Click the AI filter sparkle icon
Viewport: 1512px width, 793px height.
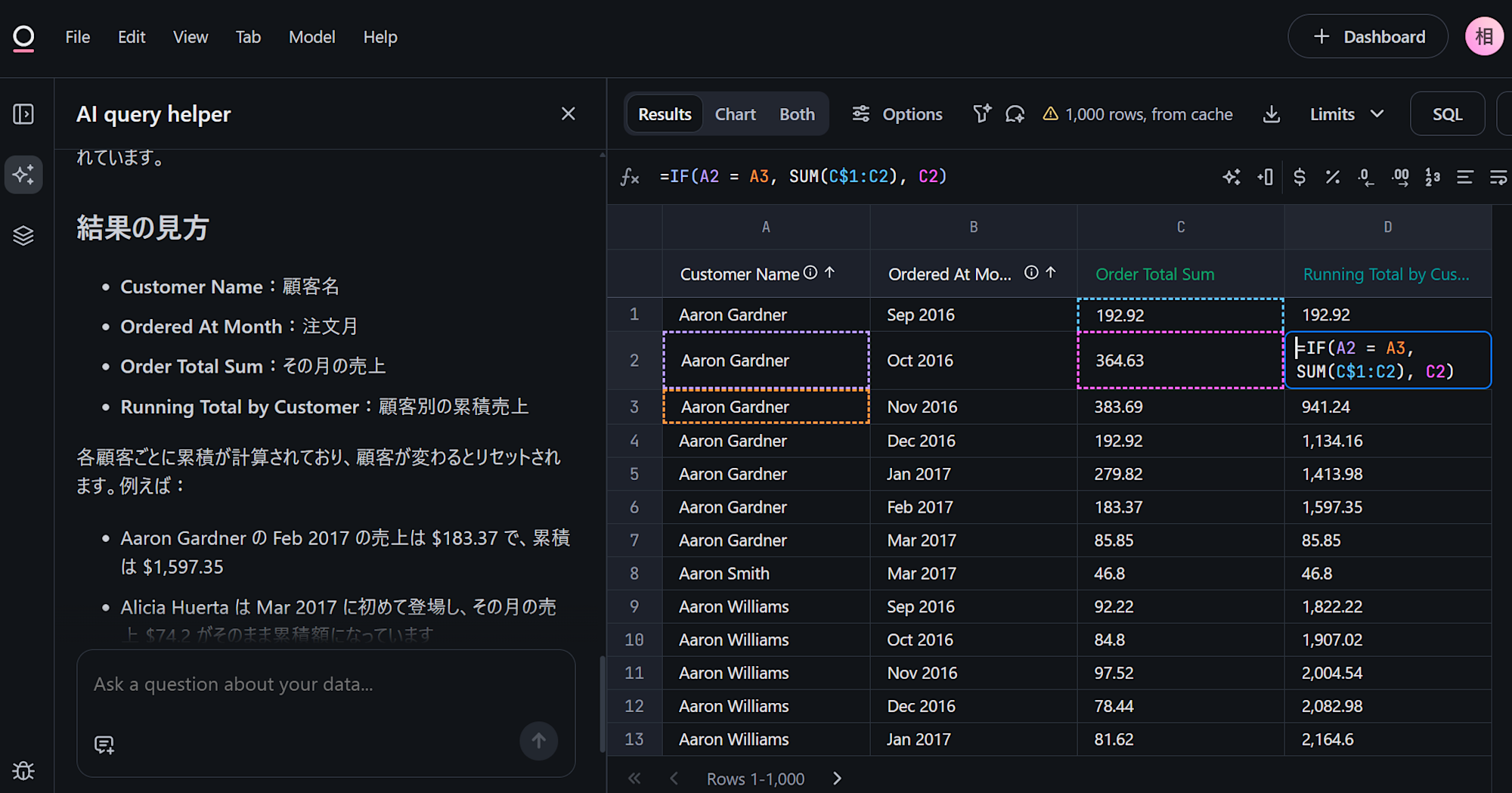click(x=981, y=114)
